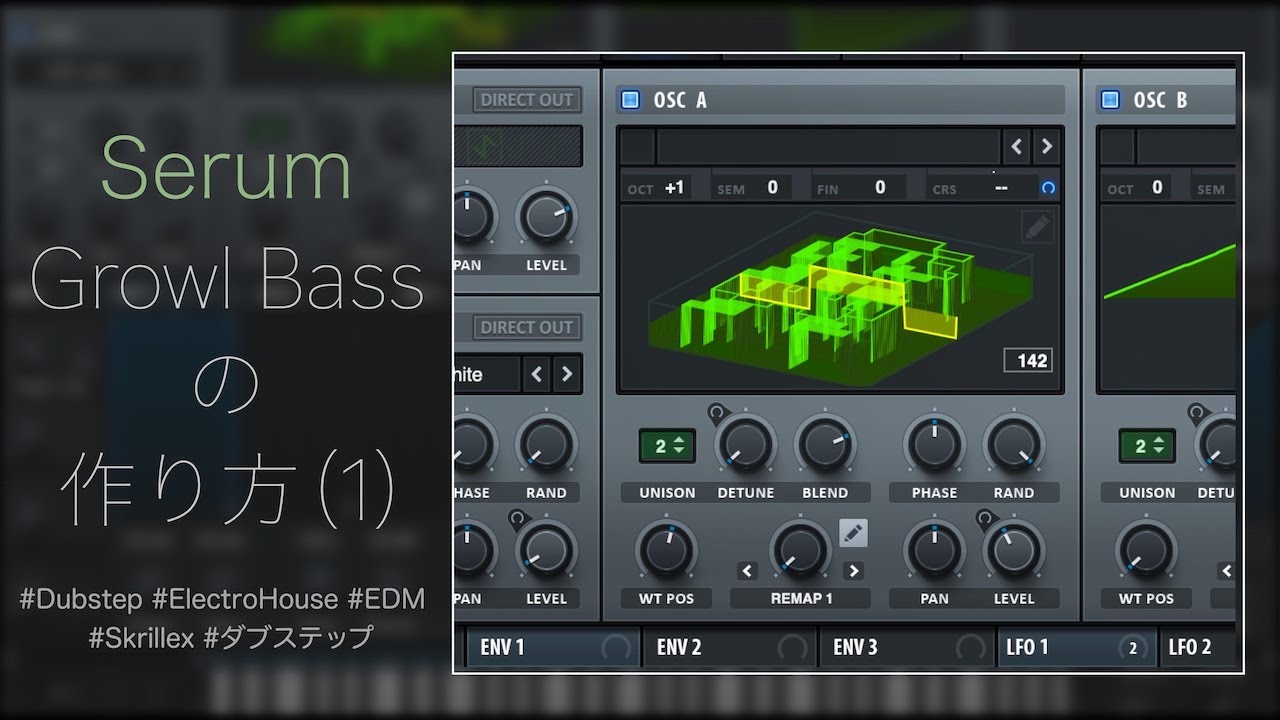Click noise oscillator LEVEL knob
Viewport: 1280px width, 720px height.
click(546, 550)
